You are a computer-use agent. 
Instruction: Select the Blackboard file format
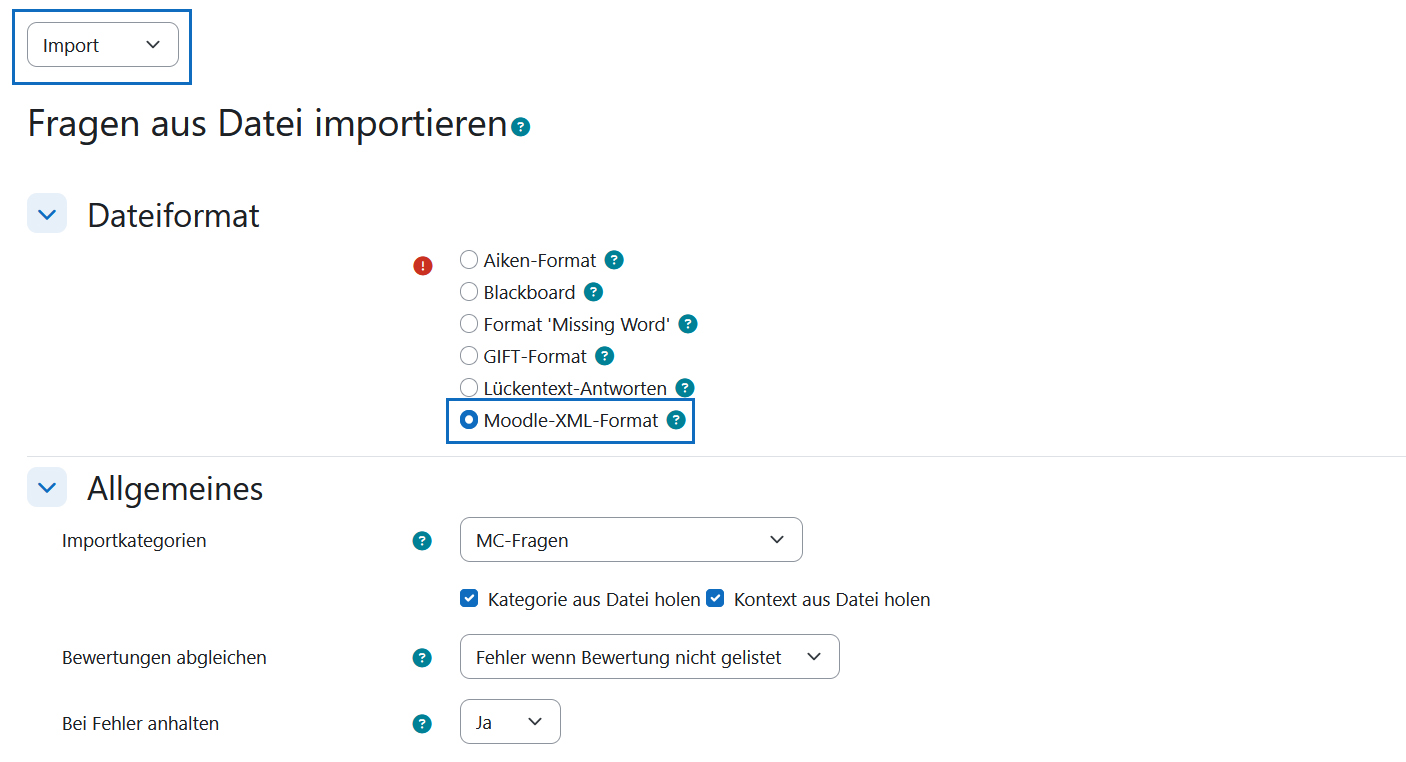pos(469,292)
